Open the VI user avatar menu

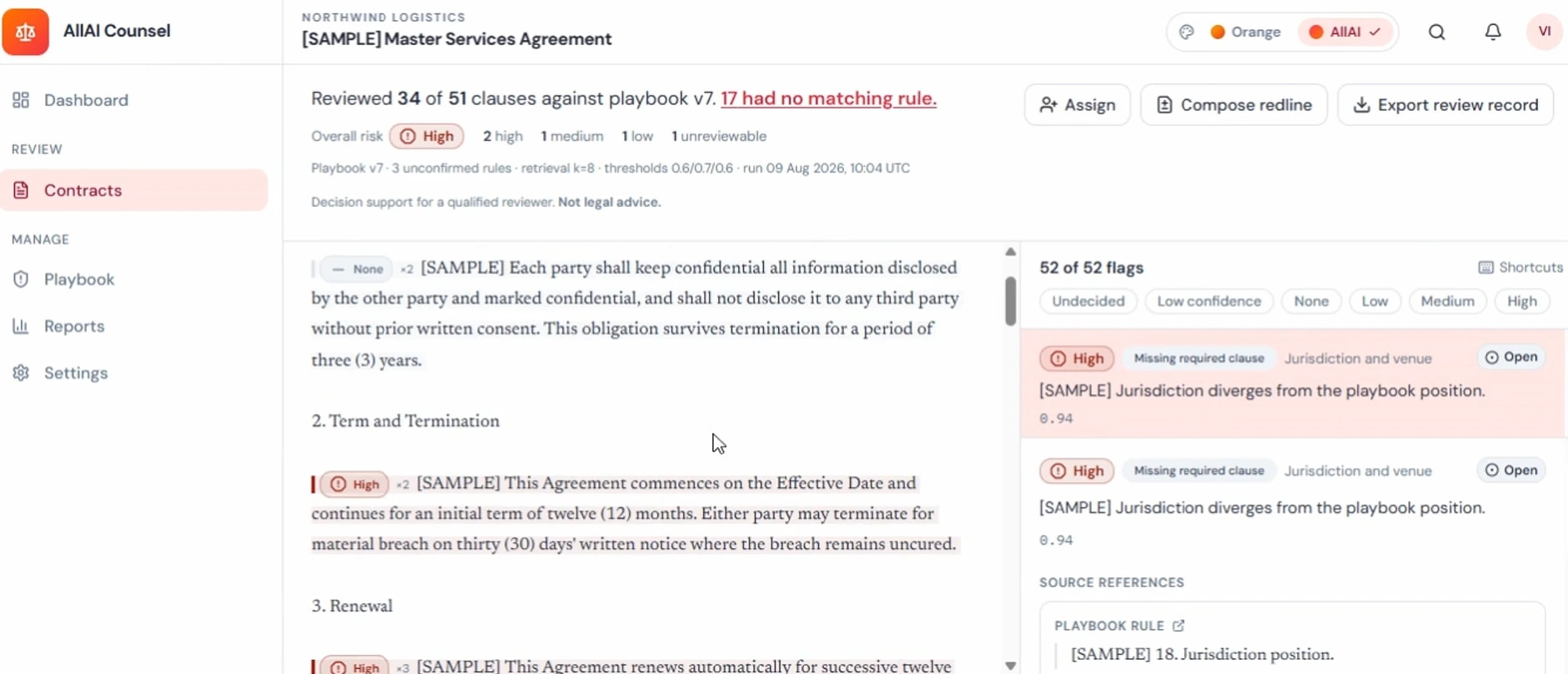coord(1544,32)
